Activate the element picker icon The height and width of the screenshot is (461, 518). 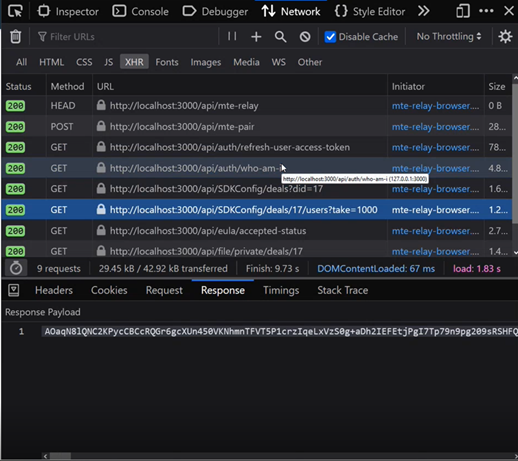(x=15, y=11)
